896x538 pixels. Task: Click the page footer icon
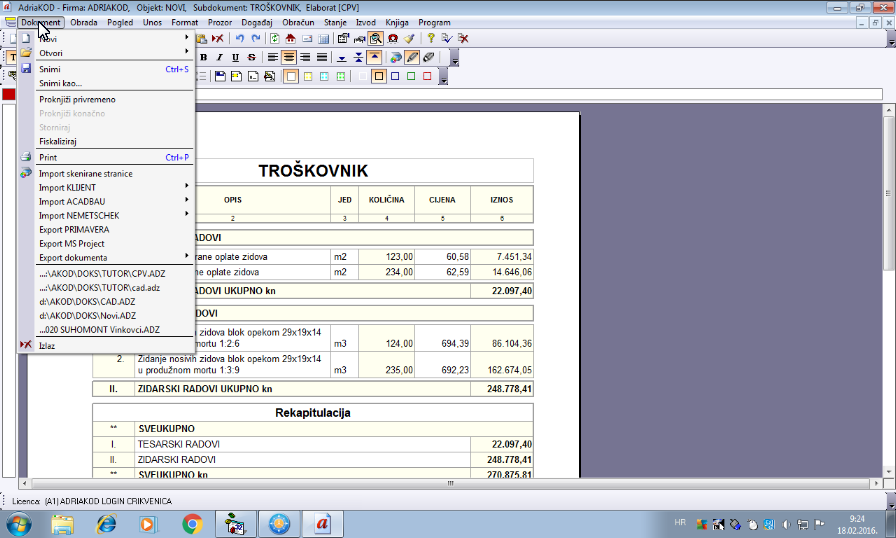point(253,76)
